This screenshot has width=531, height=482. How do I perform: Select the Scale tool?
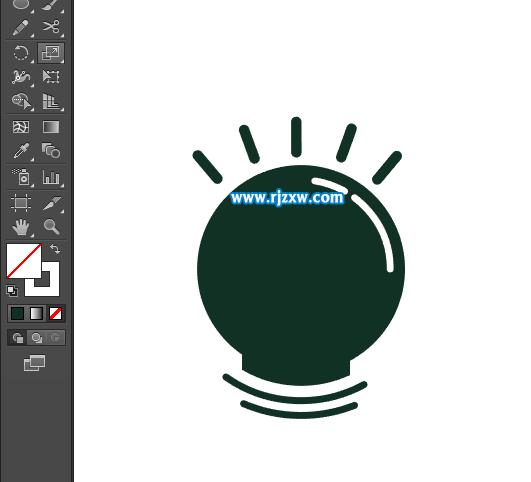click(x=51, y=53)
